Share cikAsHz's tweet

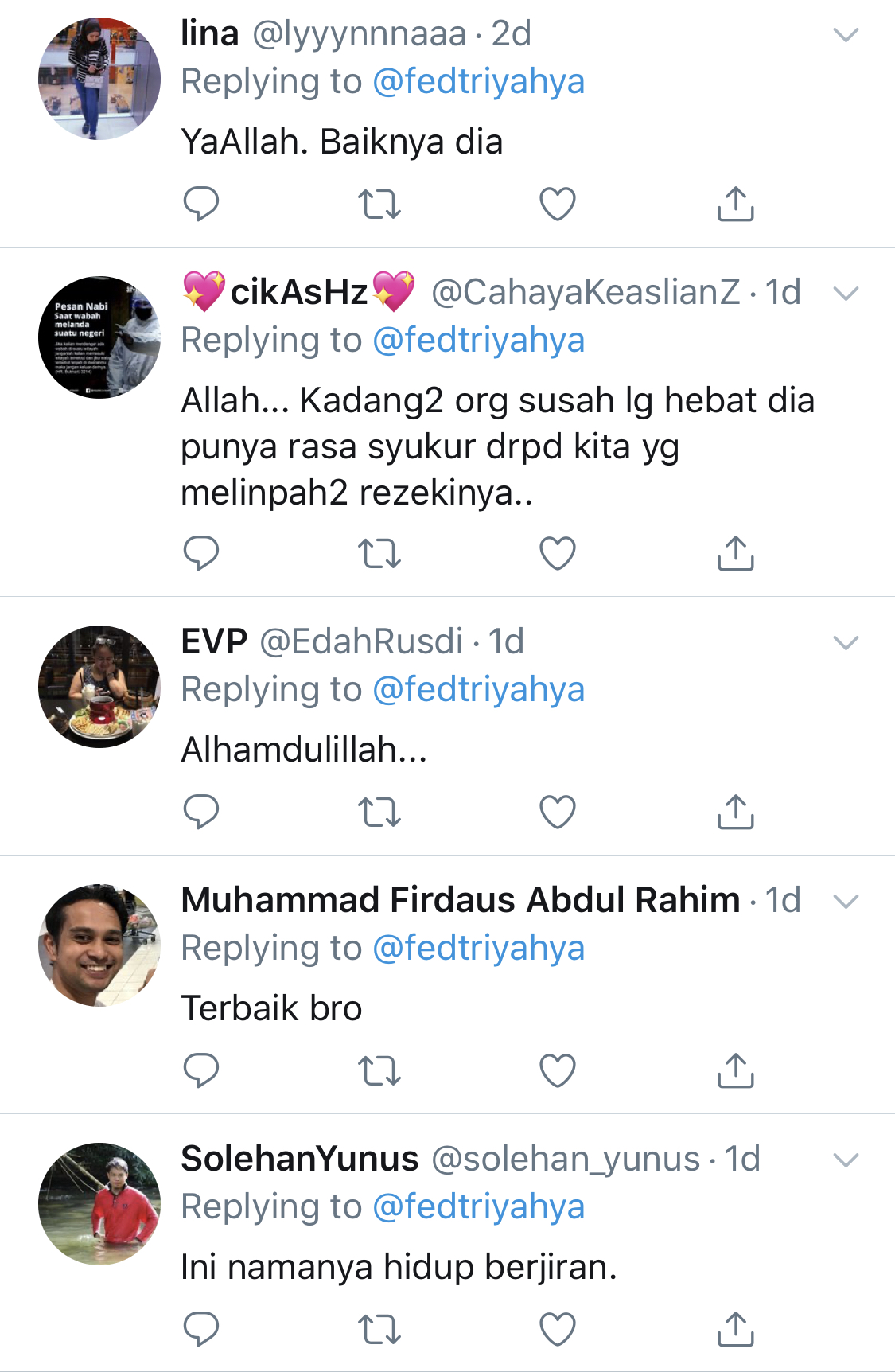click(735, 553)
